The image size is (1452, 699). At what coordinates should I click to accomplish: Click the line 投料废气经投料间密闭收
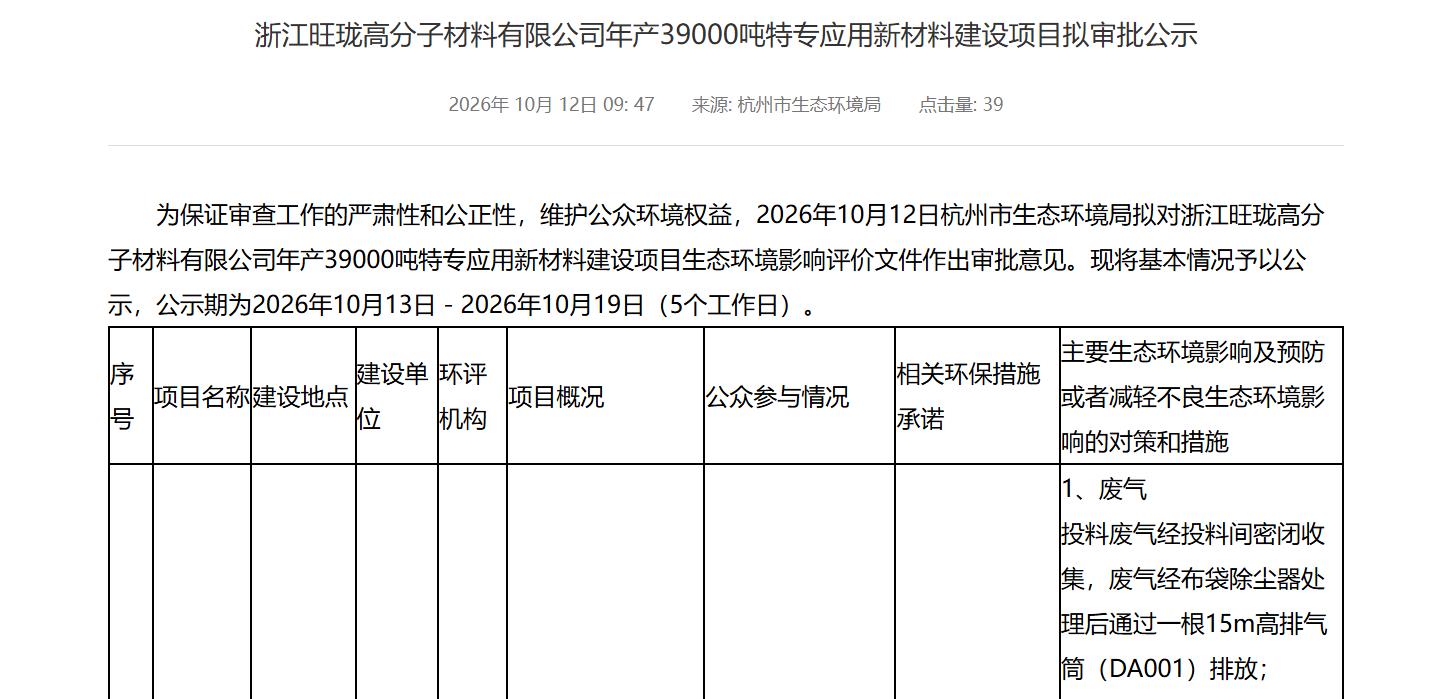1193,534
